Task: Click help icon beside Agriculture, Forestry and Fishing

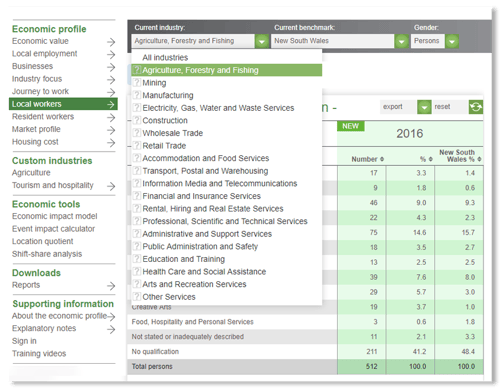Action: click(x=137, y=70)
